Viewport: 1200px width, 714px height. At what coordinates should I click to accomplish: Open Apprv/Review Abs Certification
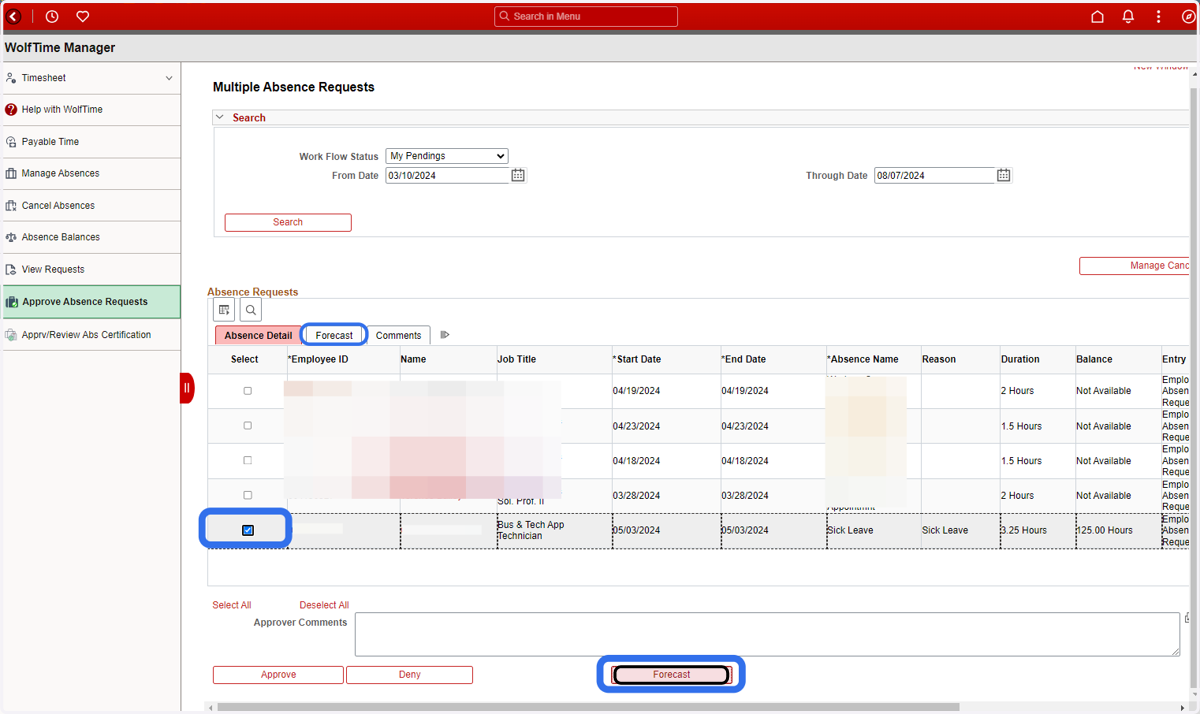[90, 335]
